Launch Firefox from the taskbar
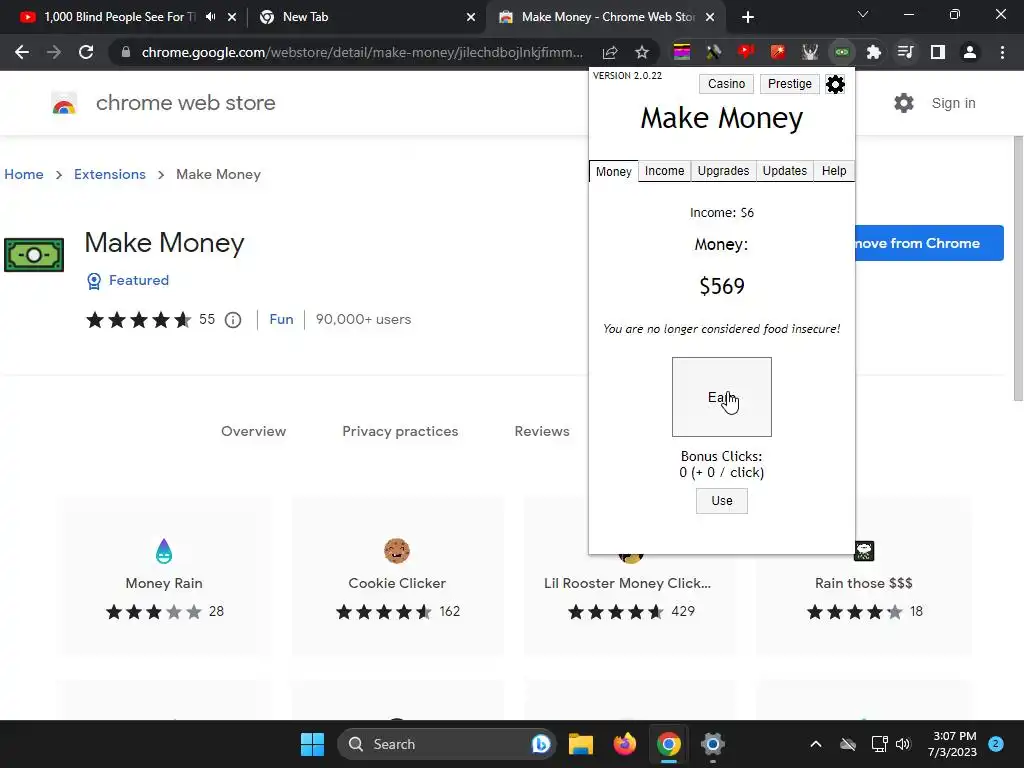The height and width of the screenshot is (768, 1024). point(624,744)
